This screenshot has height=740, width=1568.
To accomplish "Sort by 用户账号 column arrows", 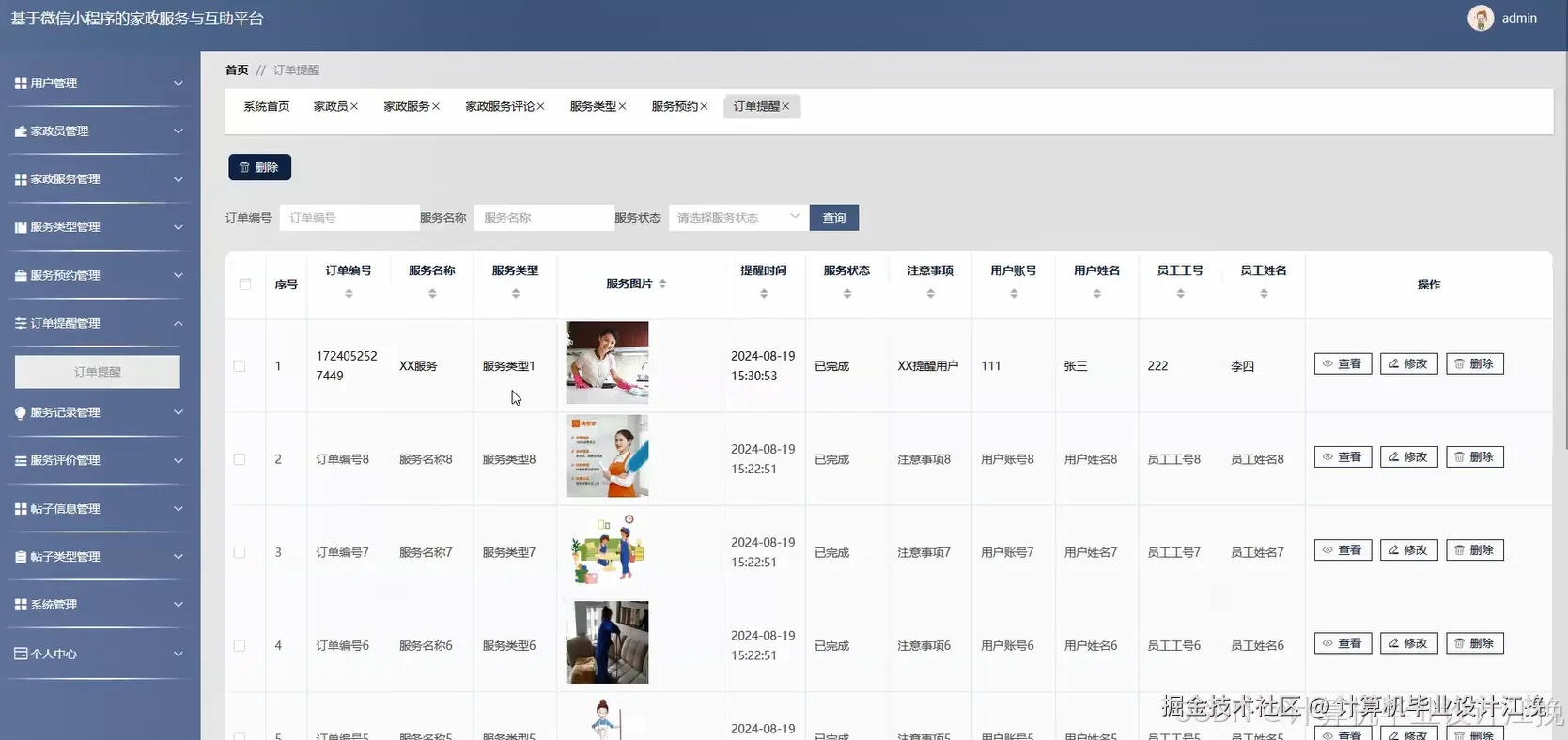I will click(x=1014, y=294).
